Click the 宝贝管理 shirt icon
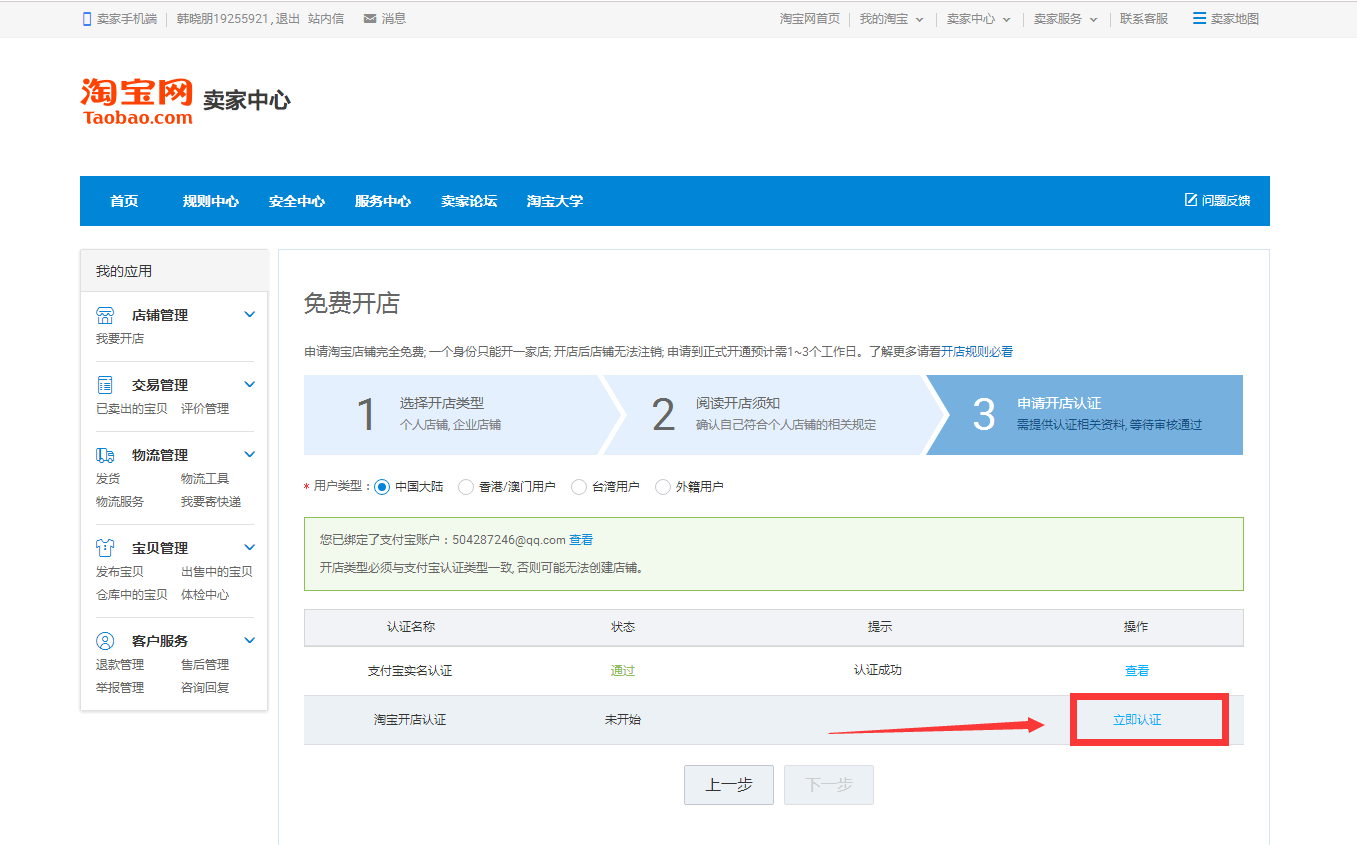The image size is (1357, 845). pyautogui.click(x=105, y=548)
